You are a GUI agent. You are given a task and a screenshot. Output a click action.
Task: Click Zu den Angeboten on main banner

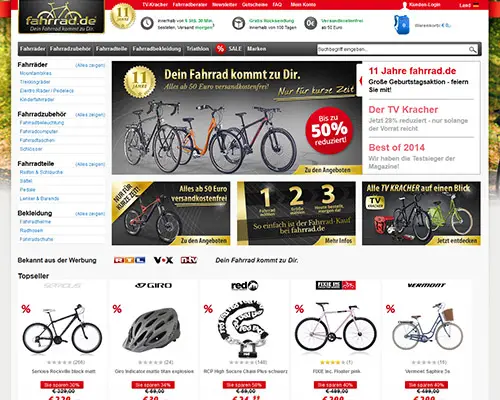pyautogui.click(x=327, y=170)
